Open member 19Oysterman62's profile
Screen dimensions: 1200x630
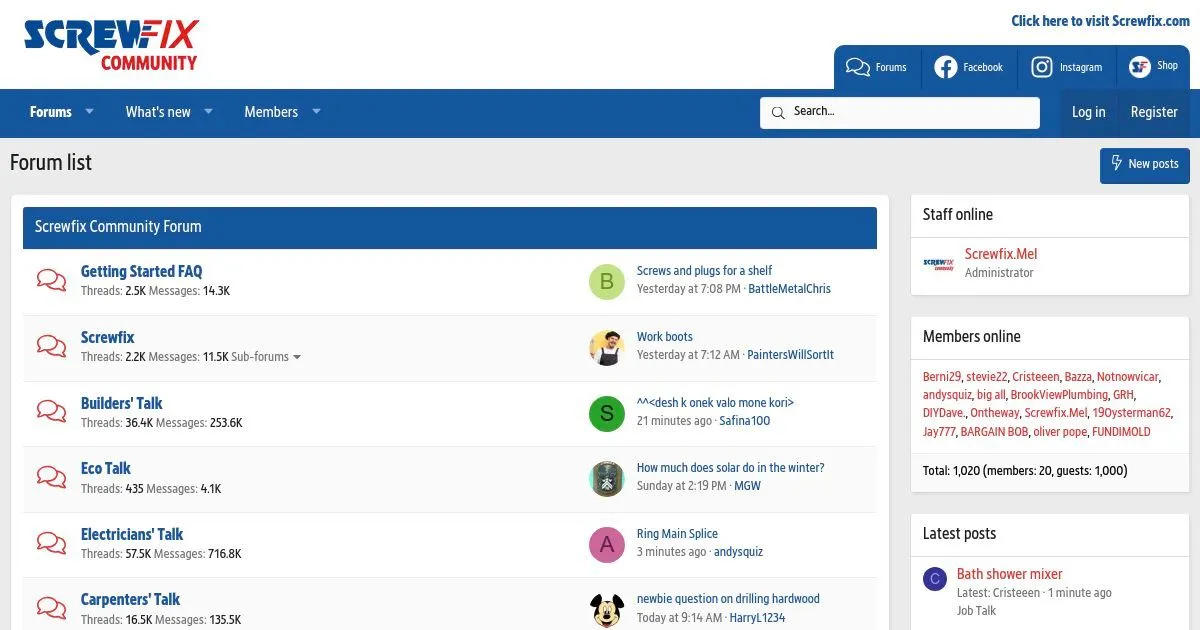coord(1131,413)
